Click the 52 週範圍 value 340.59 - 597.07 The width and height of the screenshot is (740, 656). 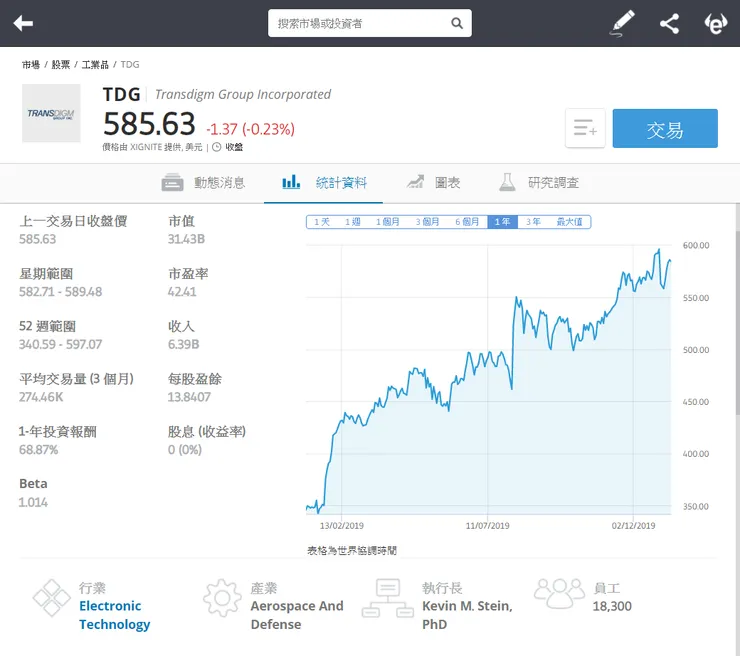pyautogui.click(x=60, y=344)
